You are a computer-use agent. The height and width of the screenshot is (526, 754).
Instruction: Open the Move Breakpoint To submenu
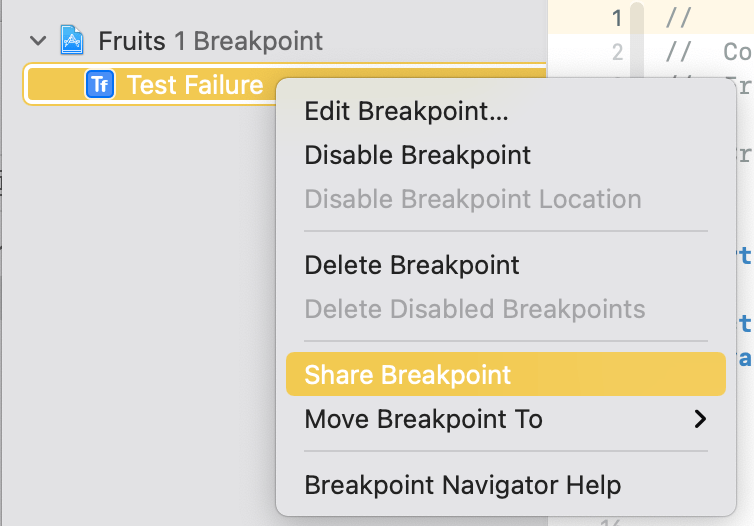(x=423, y=419)
